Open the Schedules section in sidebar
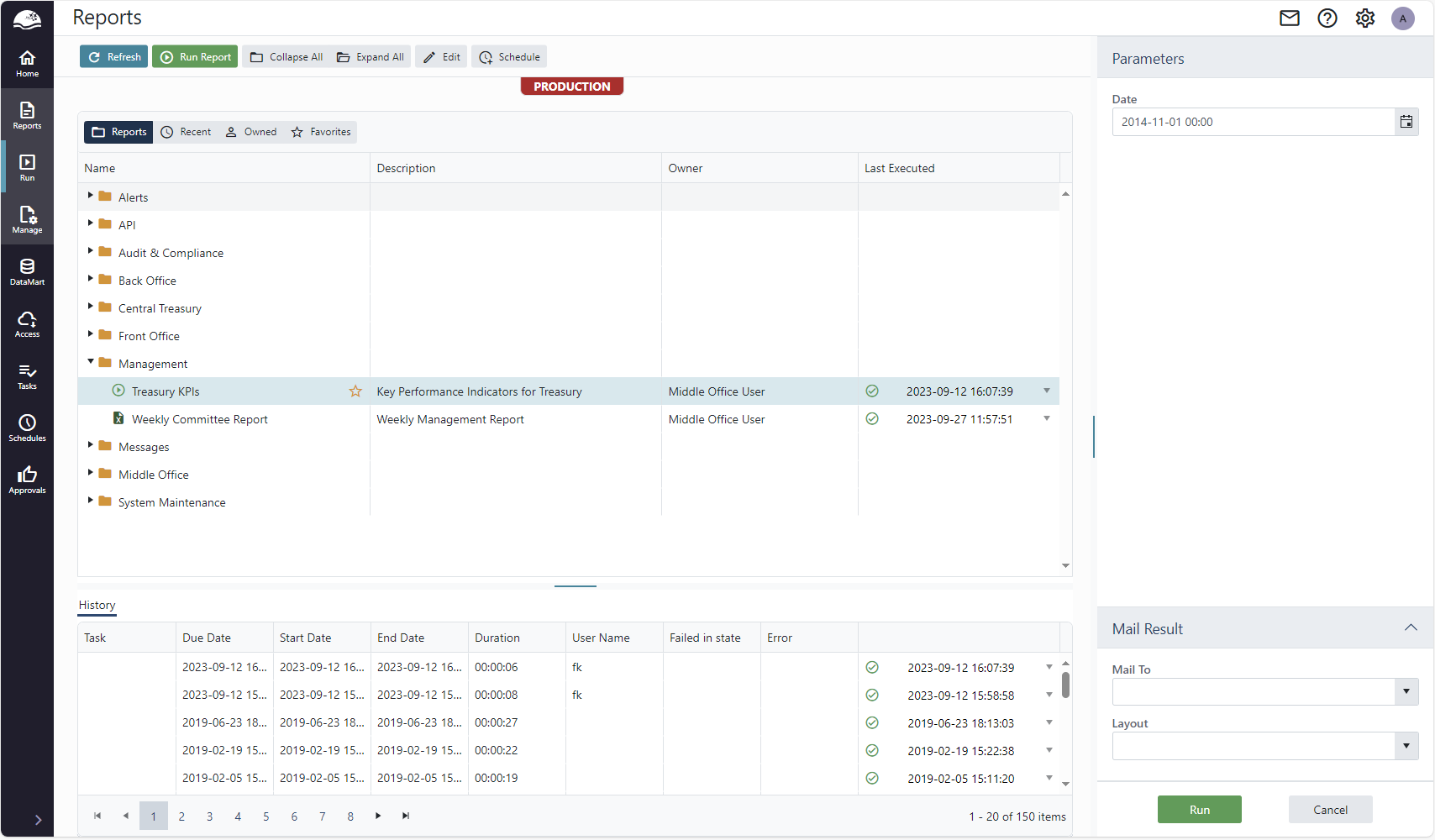The width and height of the screenshot is (1435, 840). point(27,428)
